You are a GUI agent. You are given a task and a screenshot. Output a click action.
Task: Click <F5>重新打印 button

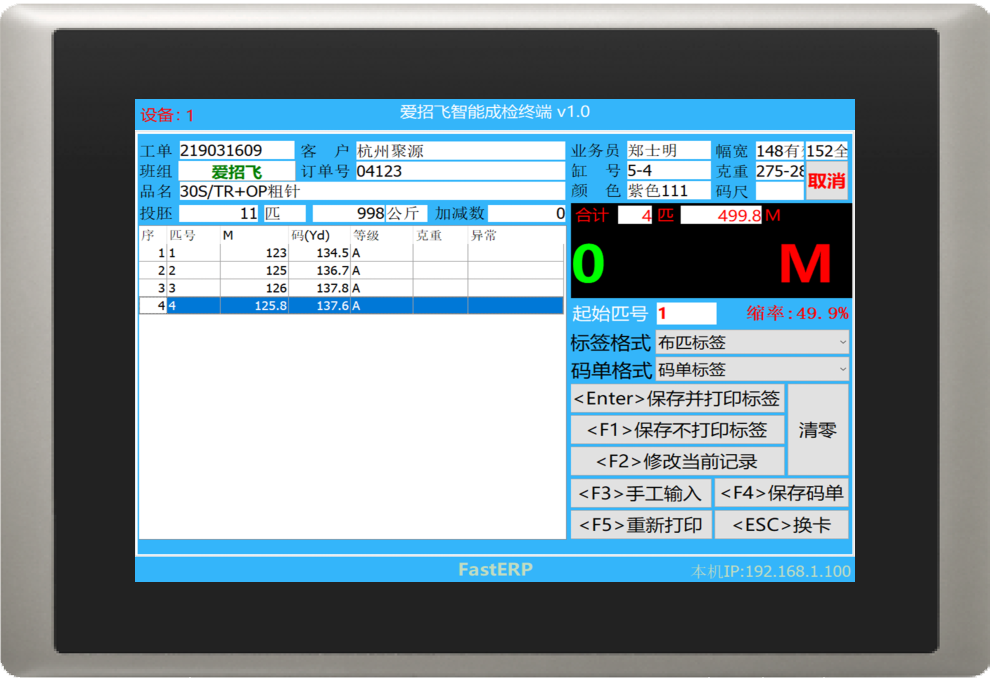click(641, 525)
